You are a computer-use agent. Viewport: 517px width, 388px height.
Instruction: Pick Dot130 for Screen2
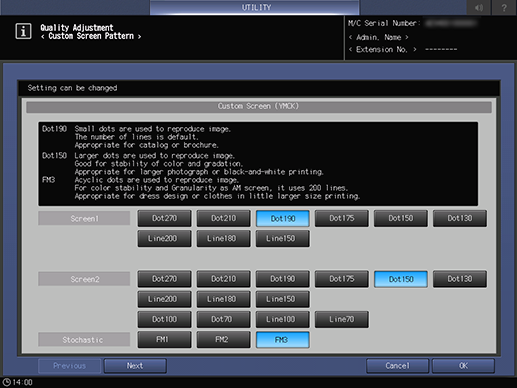pyautogui.click(x=460, y=279)
